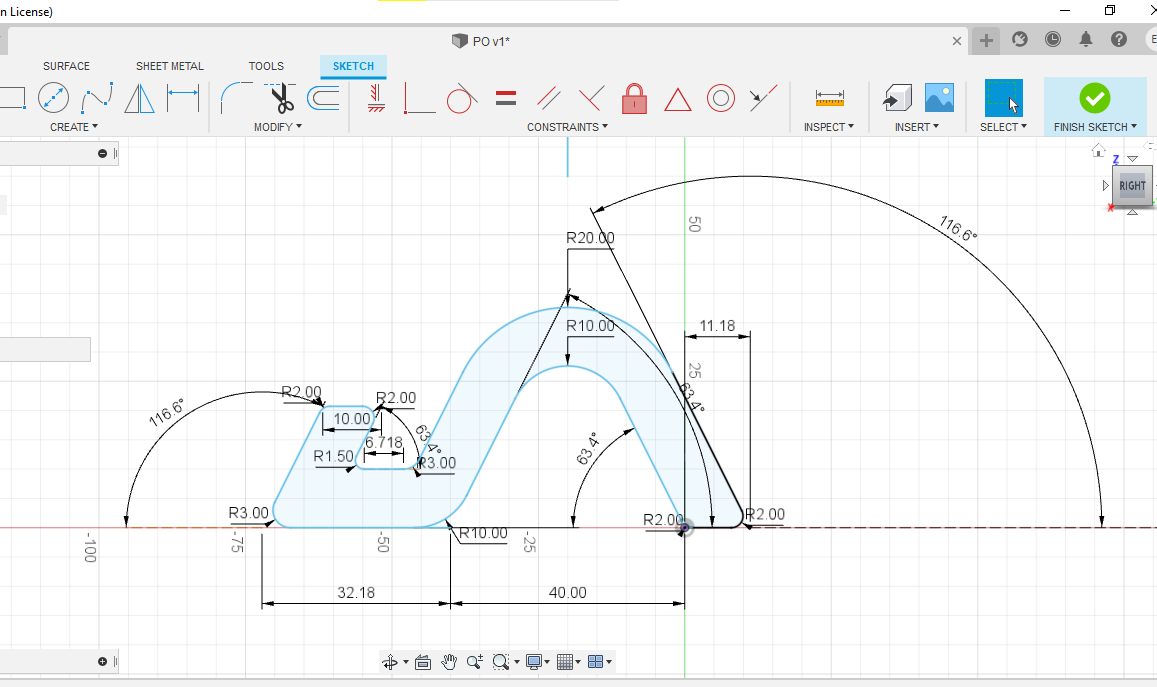Open the MODIFY dropdown menu

[277, 127]
